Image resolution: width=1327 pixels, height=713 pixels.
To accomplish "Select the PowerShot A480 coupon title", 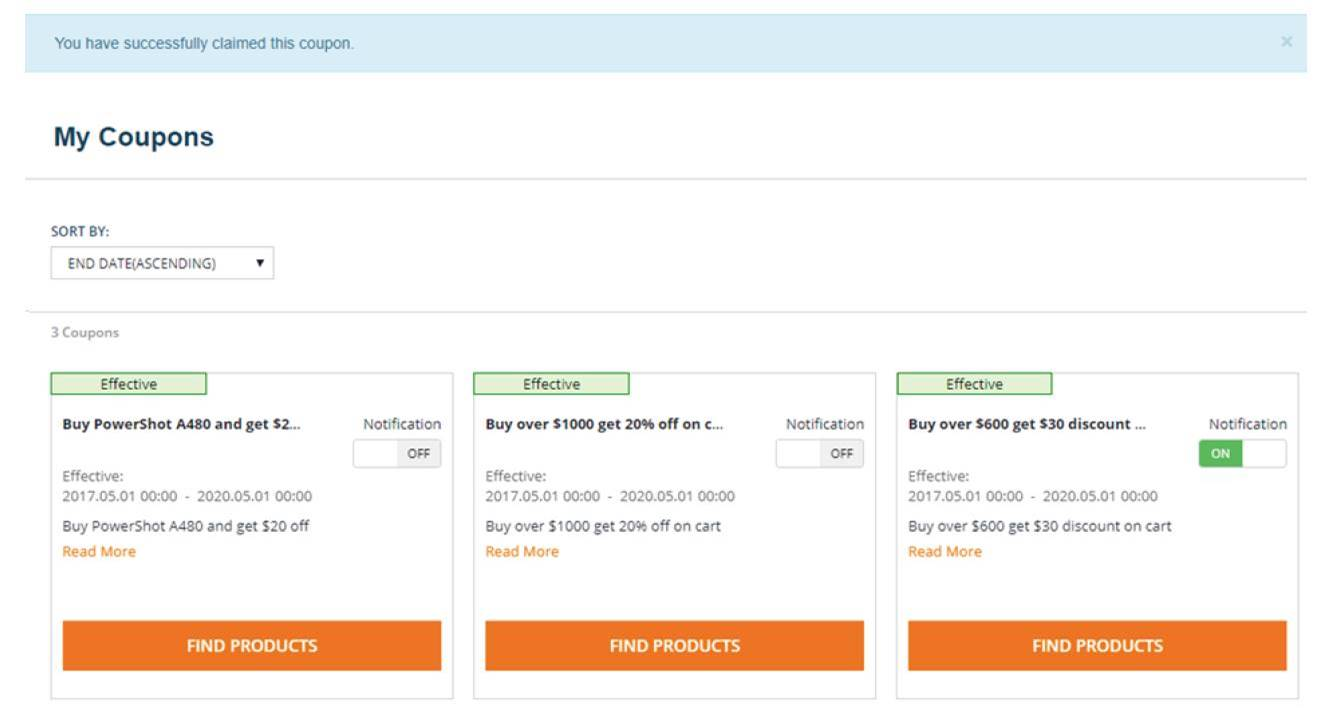I will (181, 424).
